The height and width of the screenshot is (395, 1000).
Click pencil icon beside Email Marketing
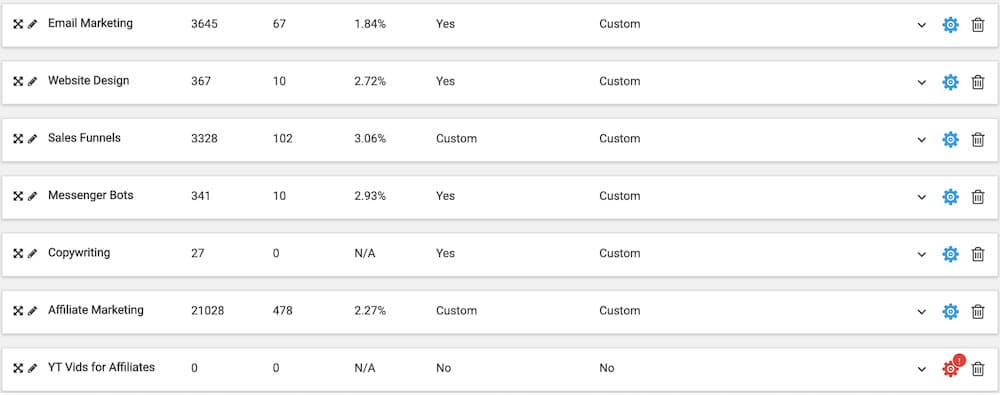[x=33, y=24]
